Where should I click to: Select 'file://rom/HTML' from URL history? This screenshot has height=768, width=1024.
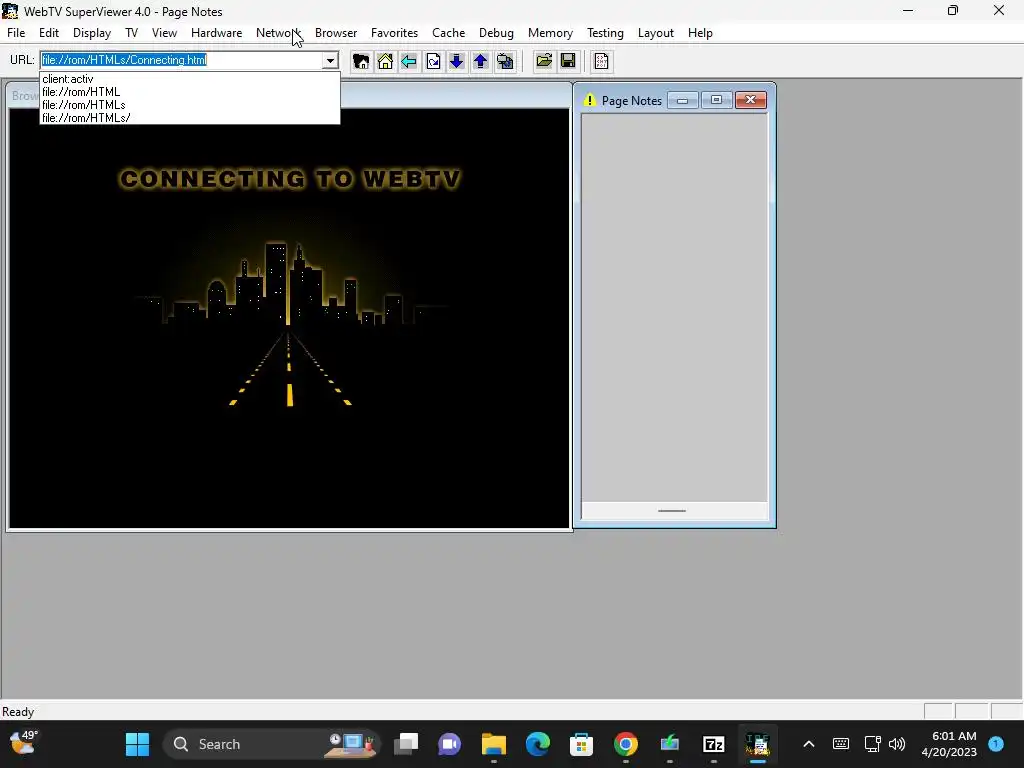189,92
